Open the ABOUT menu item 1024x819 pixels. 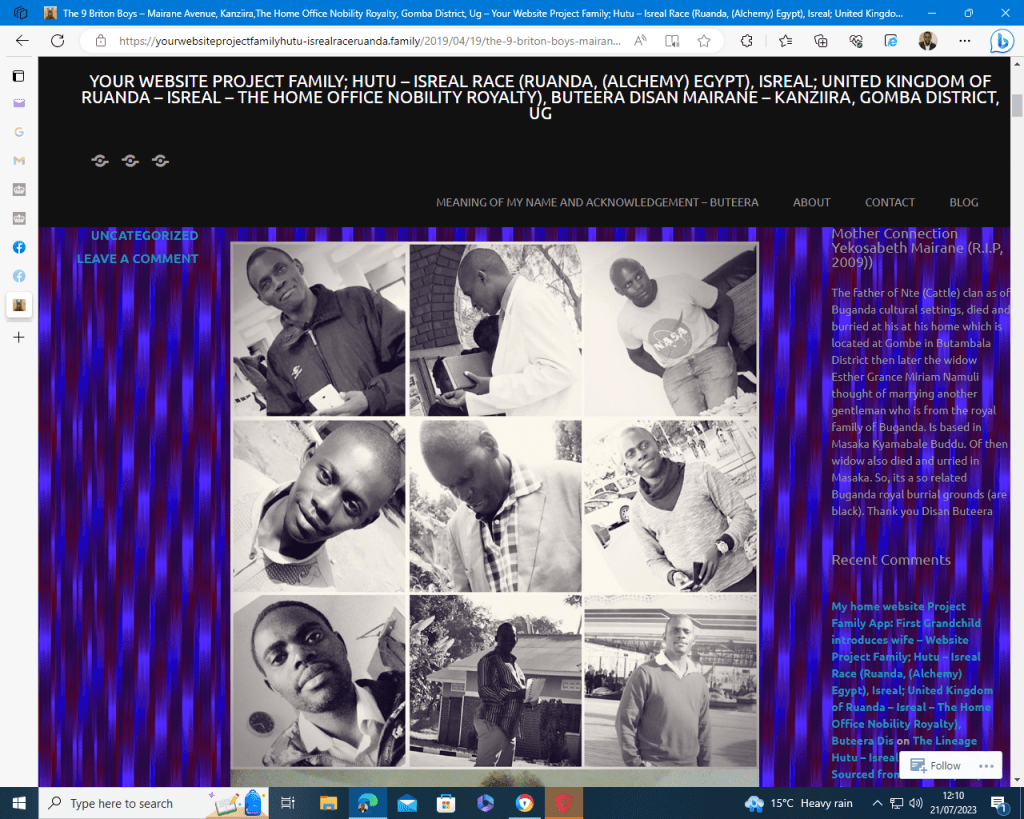click(x=811, y=202)
